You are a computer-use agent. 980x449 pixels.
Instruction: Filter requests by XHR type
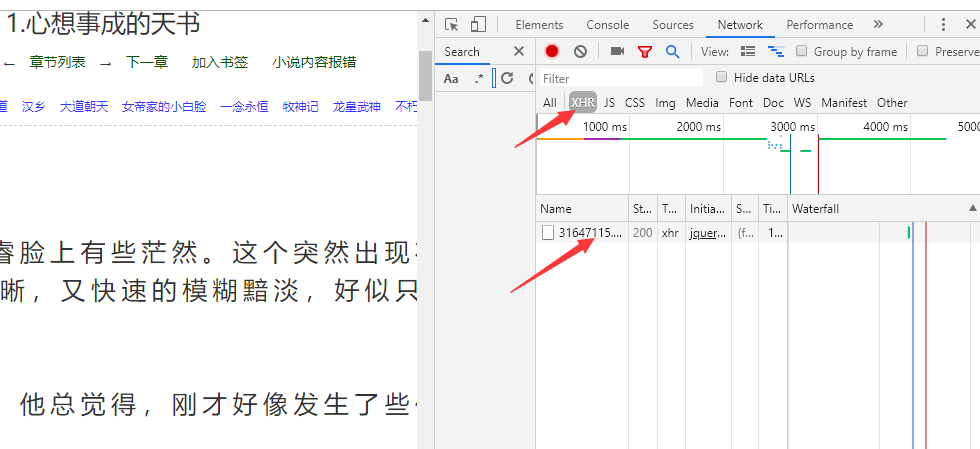(x=582, y=103)
